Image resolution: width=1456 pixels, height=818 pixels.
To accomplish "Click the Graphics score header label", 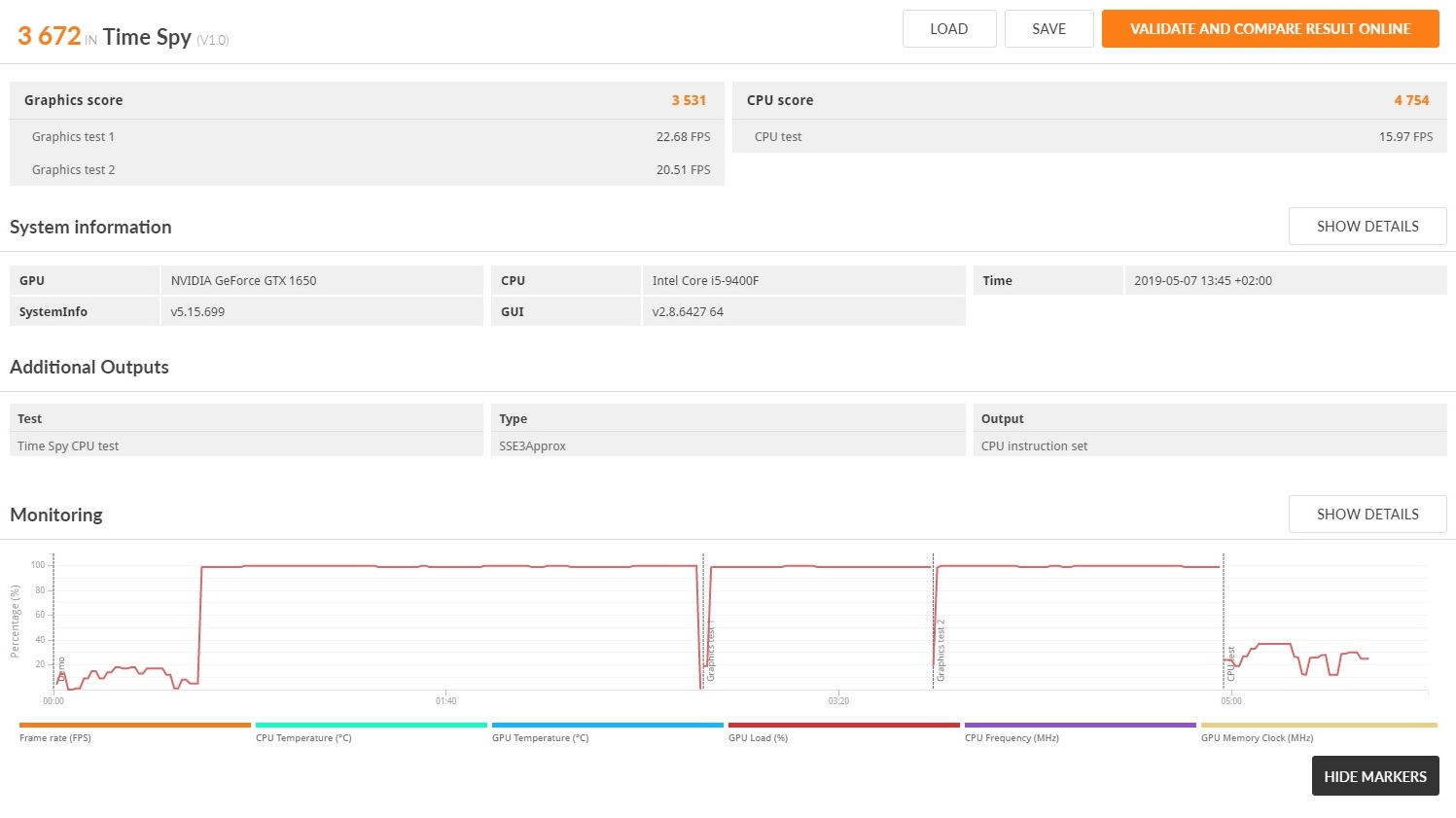I will [x=74, y=100].
